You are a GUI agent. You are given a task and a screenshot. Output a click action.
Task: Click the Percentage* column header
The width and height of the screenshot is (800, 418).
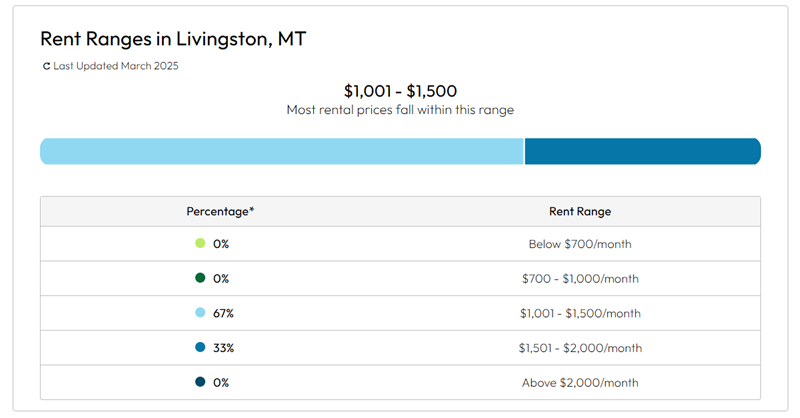(x=220, y=211)
